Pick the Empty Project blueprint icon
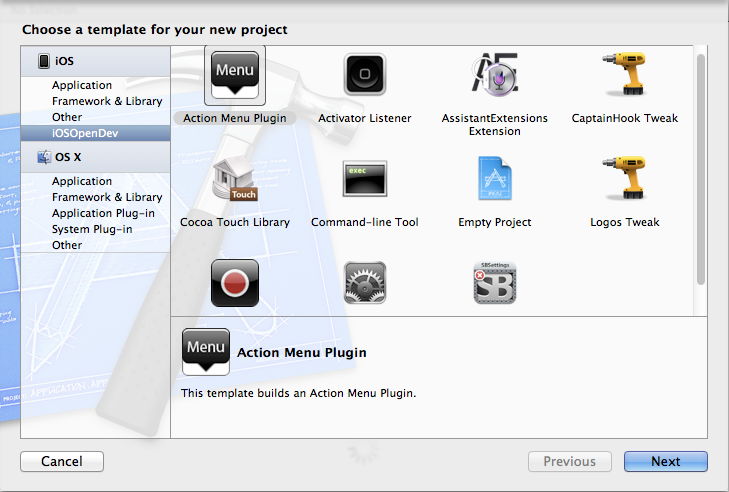 495,178
